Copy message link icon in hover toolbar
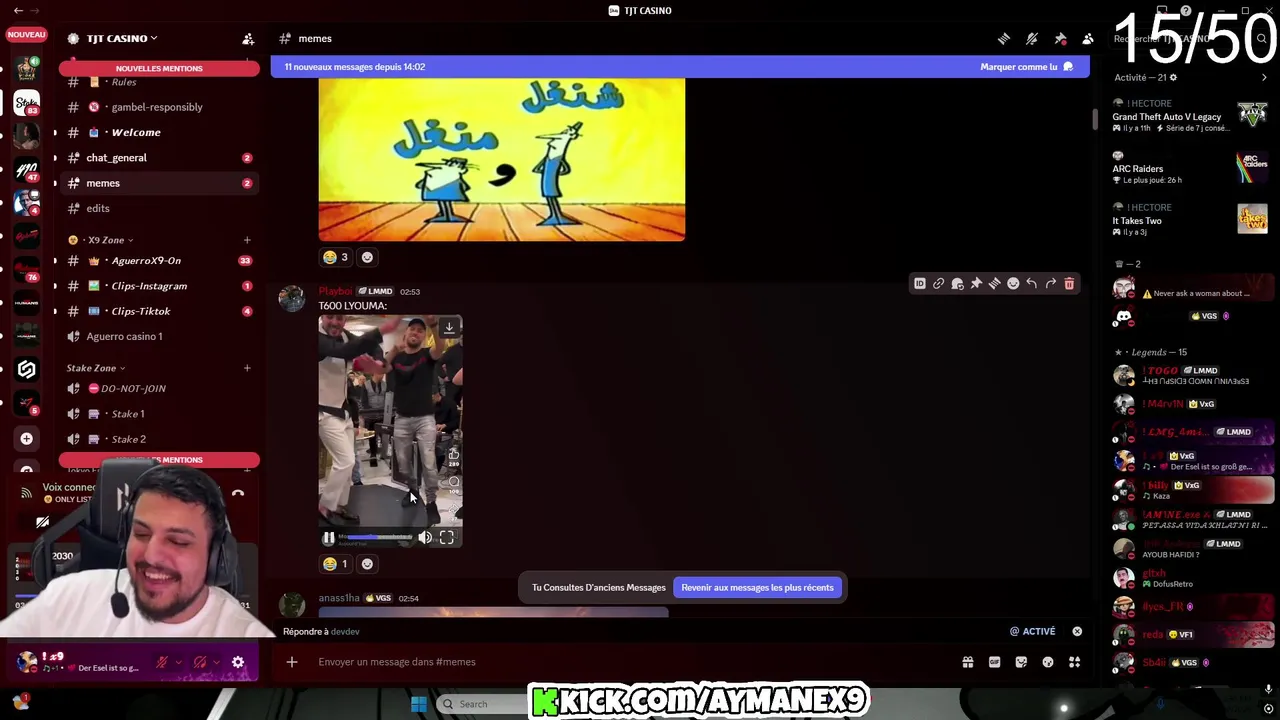This screenshot has width=1280, height=720. (x=938, y=284)
